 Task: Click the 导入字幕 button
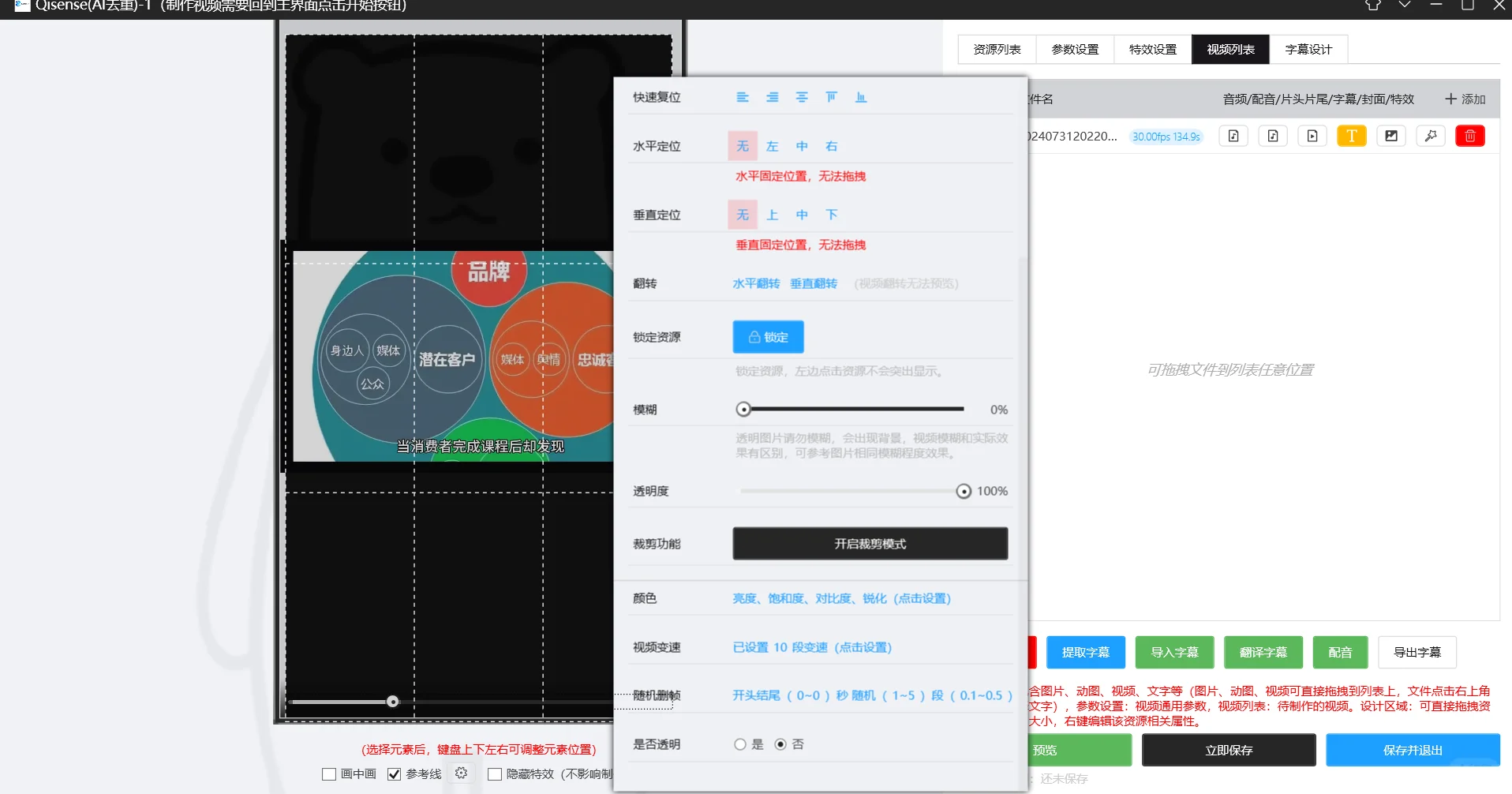[x=1174, y=653]
